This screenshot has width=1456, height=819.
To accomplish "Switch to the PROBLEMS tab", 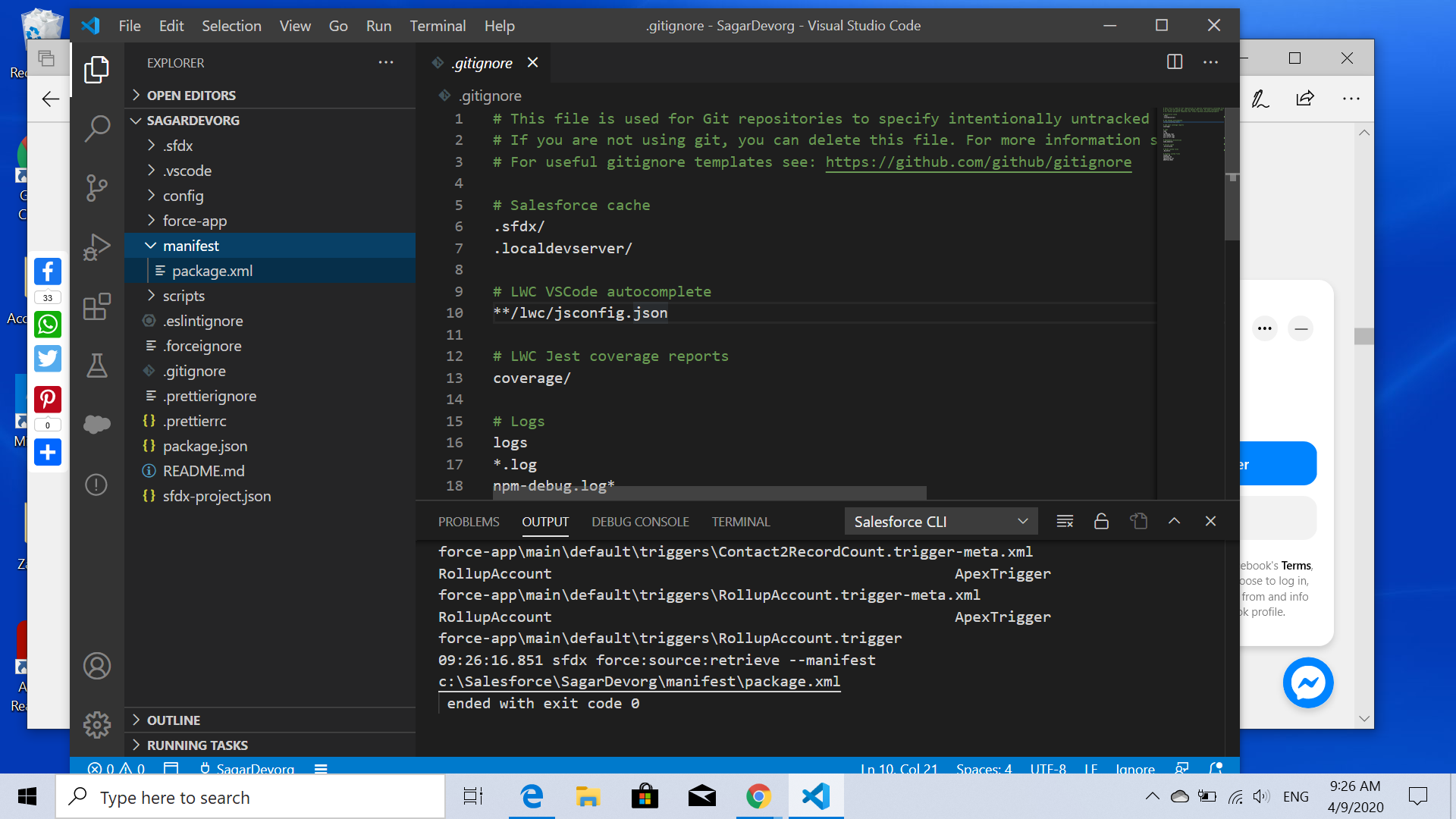I will pyautogui.click(x=469, y=522).
